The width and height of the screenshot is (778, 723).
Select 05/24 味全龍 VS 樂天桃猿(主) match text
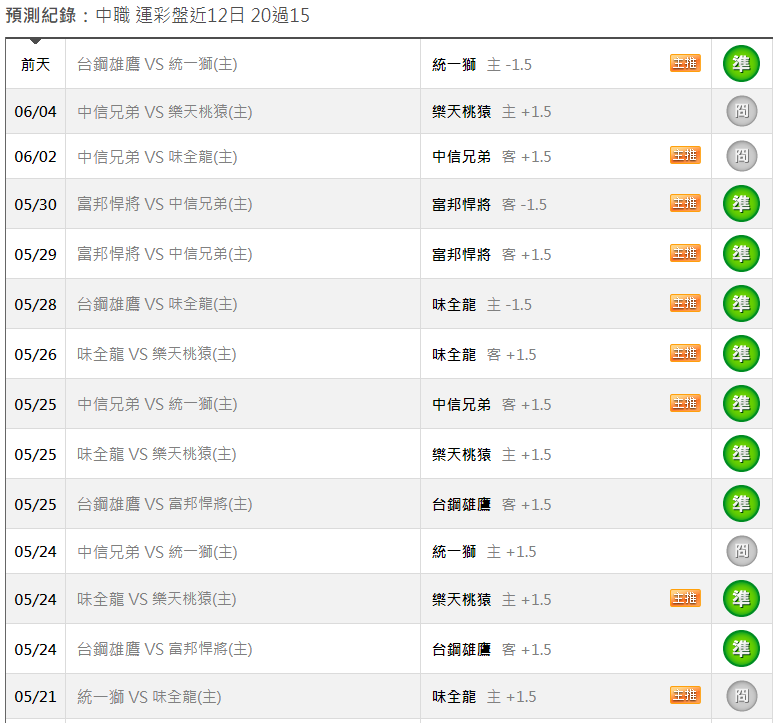[157, 599]
